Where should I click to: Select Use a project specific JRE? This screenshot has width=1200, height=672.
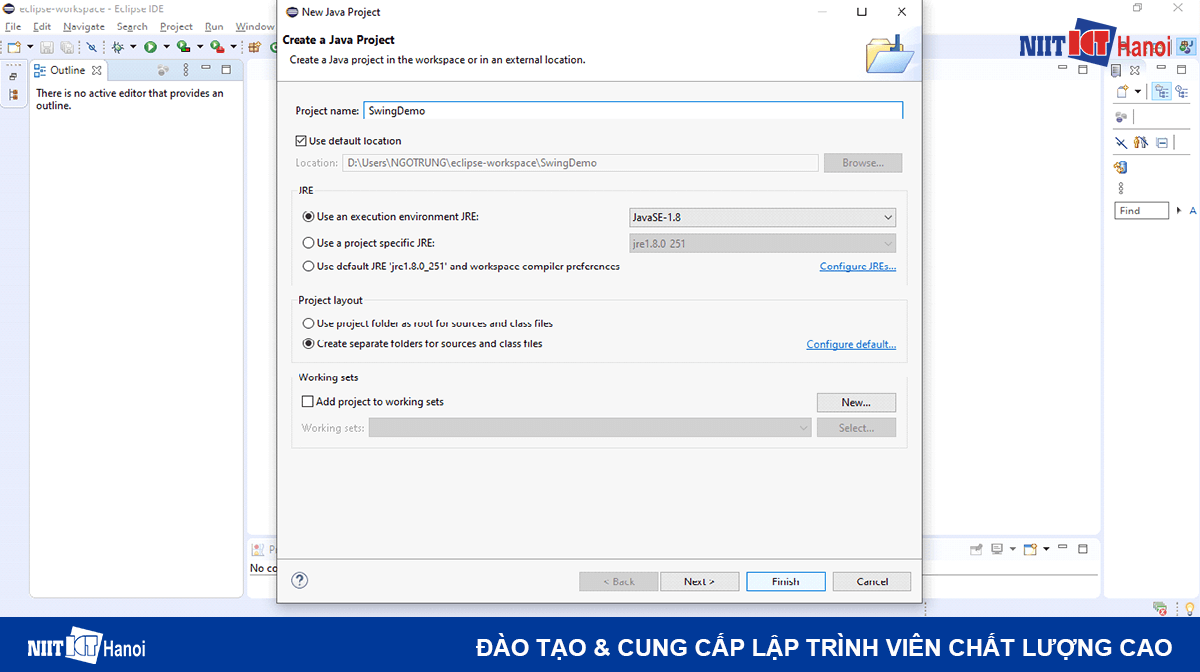pyautogui.click(x=309, y=241)
